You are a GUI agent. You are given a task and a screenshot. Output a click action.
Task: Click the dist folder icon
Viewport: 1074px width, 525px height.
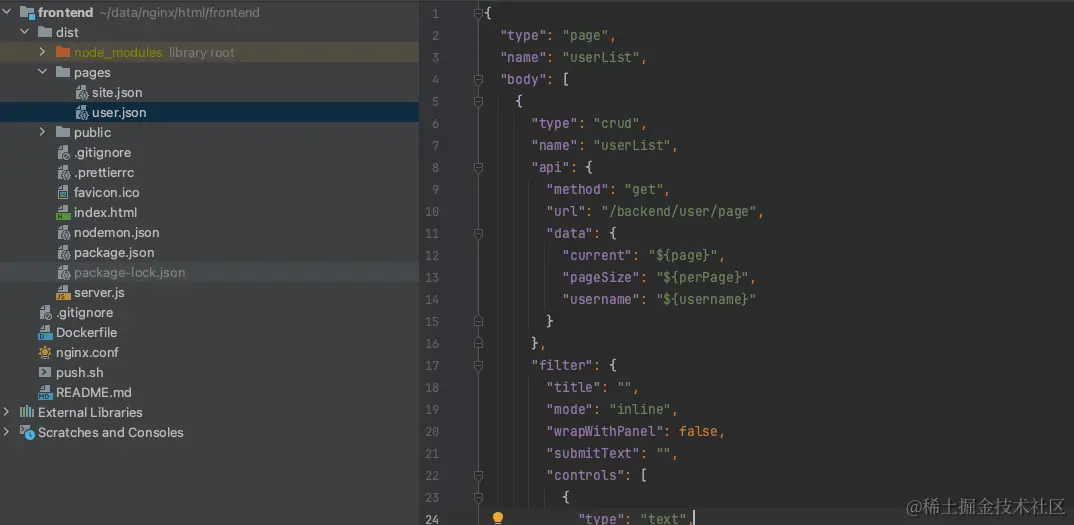pyautogui.click(x=45, y=32)
